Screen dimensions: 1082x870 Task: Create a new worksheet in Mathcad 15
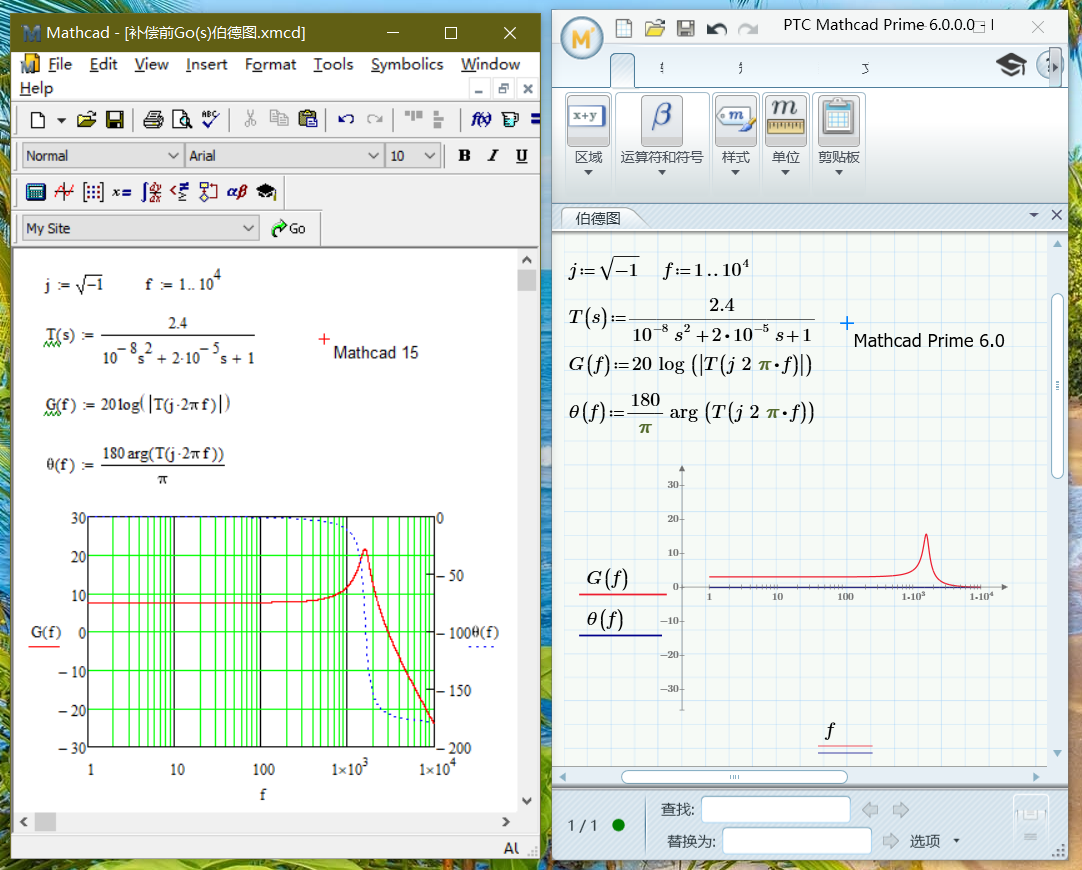38,120
